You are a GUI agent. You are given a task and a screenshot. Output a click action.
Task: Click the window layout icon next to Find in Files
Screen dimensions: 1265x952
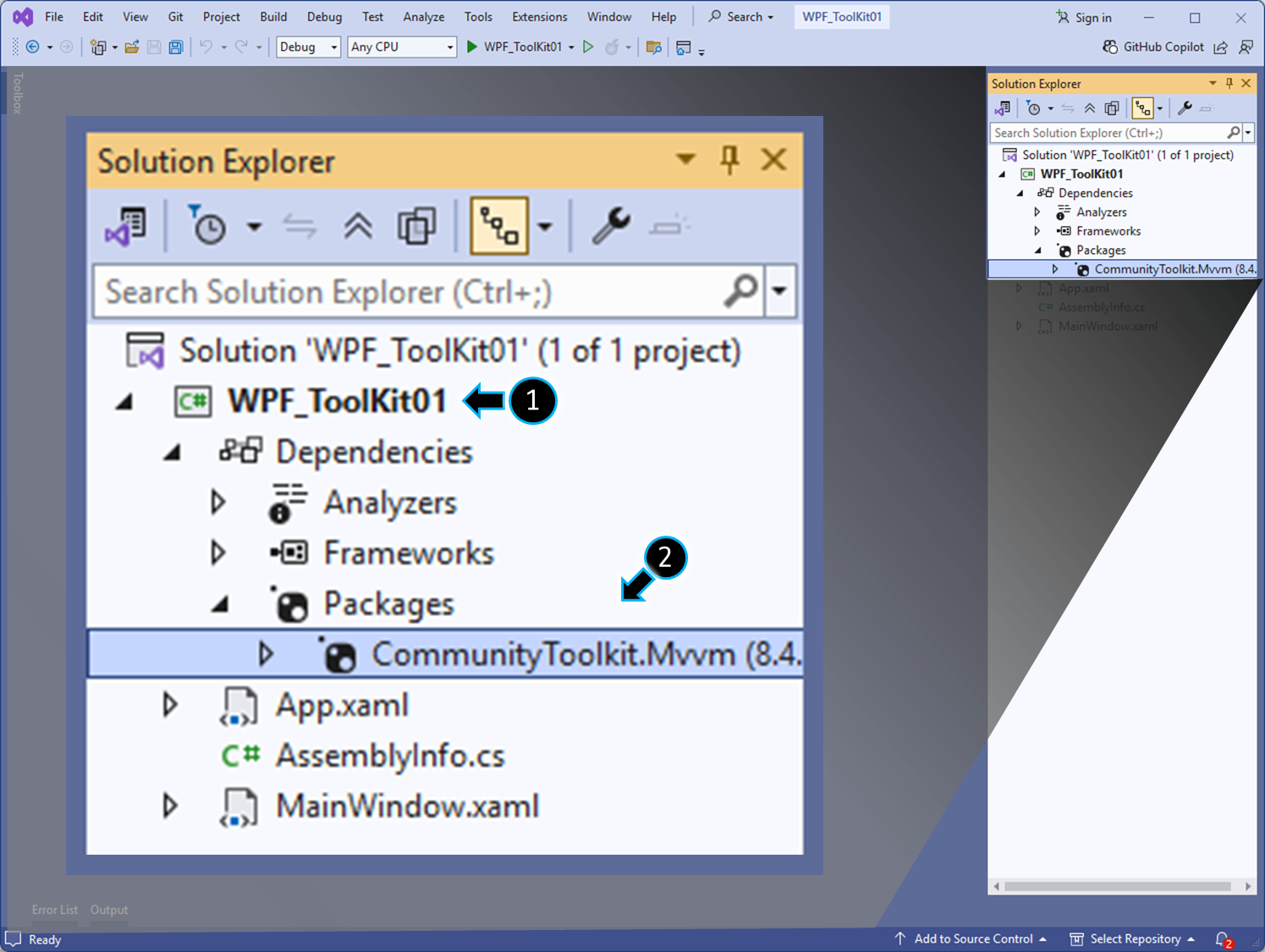click(684, 47)
